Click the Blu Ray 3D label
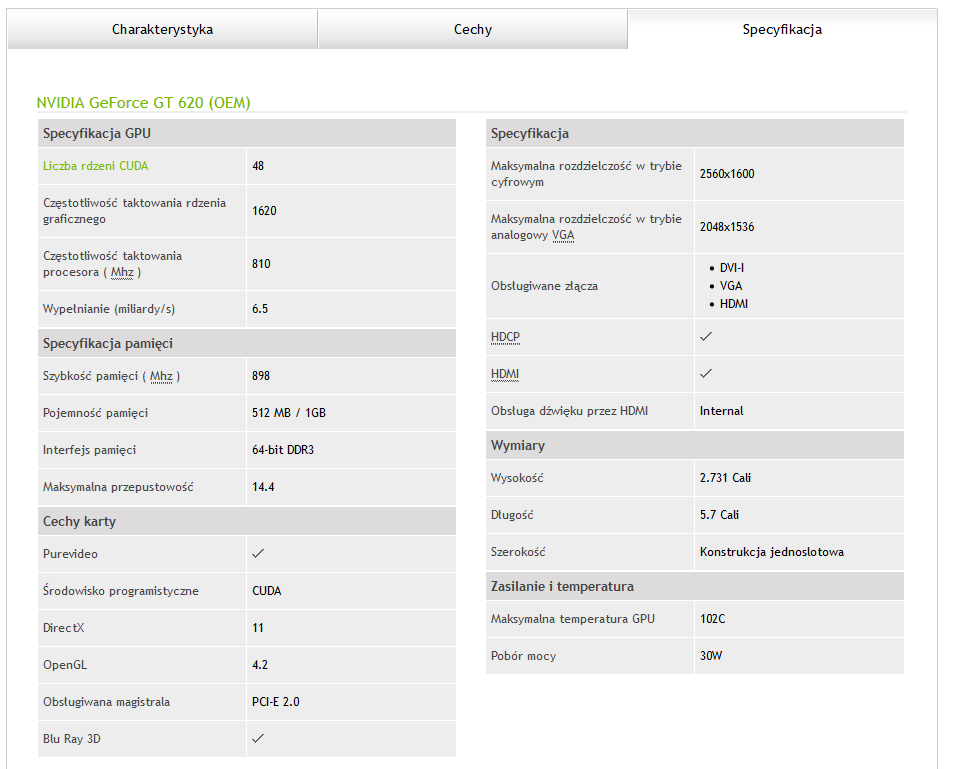Image resolution: width=955 pixels, height=769 pixels. click(x=72, y=739)
